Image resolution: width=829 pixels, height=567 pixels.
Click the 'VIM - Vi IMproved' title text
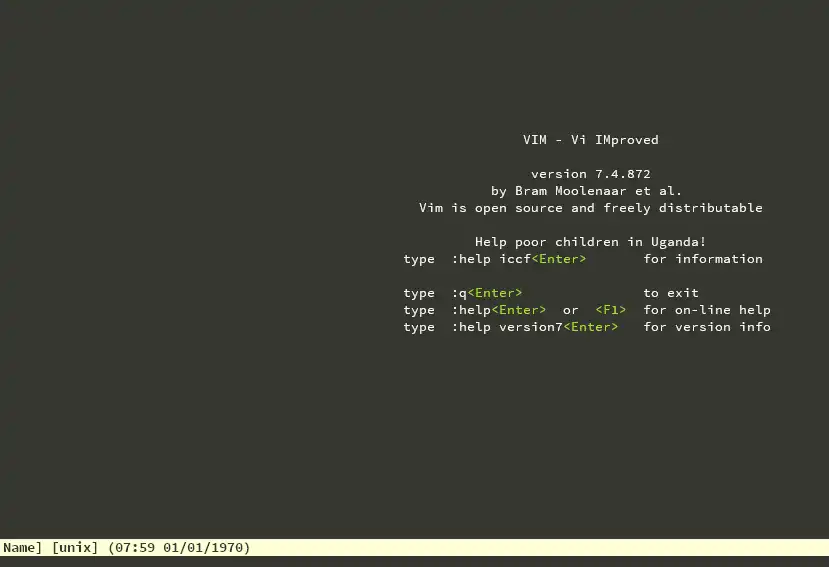click(591, 140)
